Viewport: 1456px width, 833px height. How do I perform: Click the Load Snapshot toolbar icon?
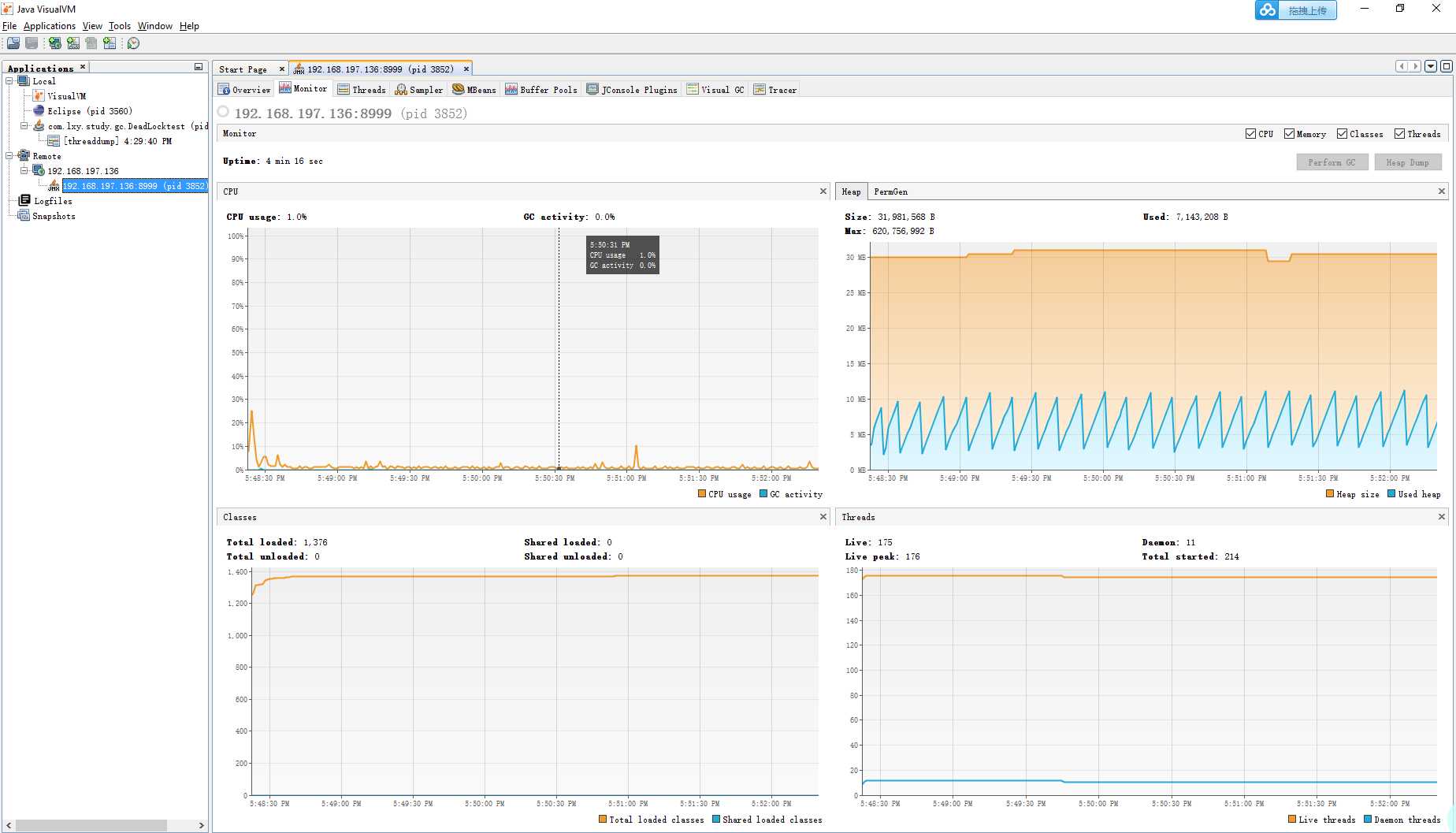(x=13, y=43)
